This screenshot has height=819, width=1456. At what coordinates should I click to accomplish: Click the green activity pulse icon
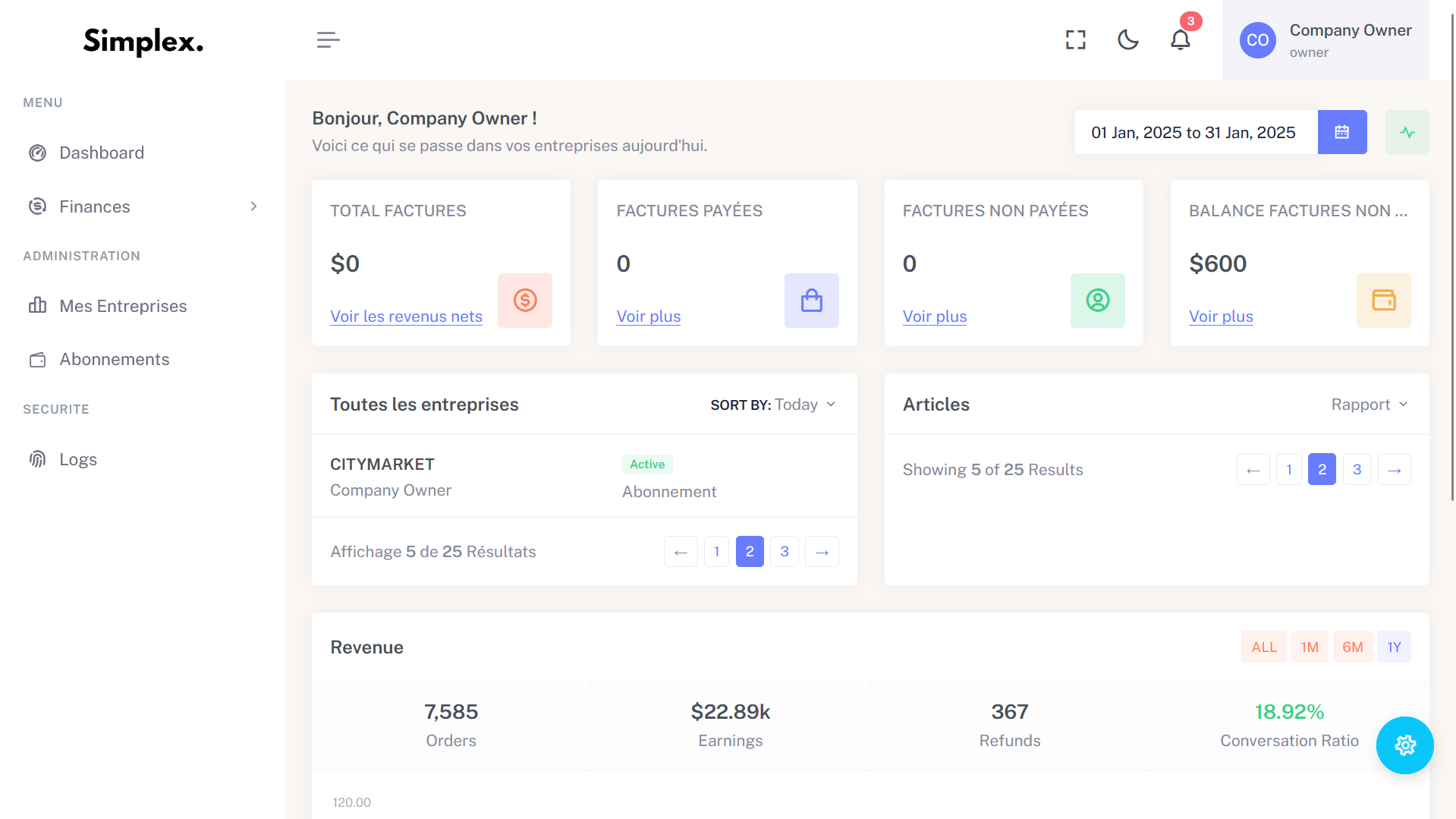(1407, 132)
